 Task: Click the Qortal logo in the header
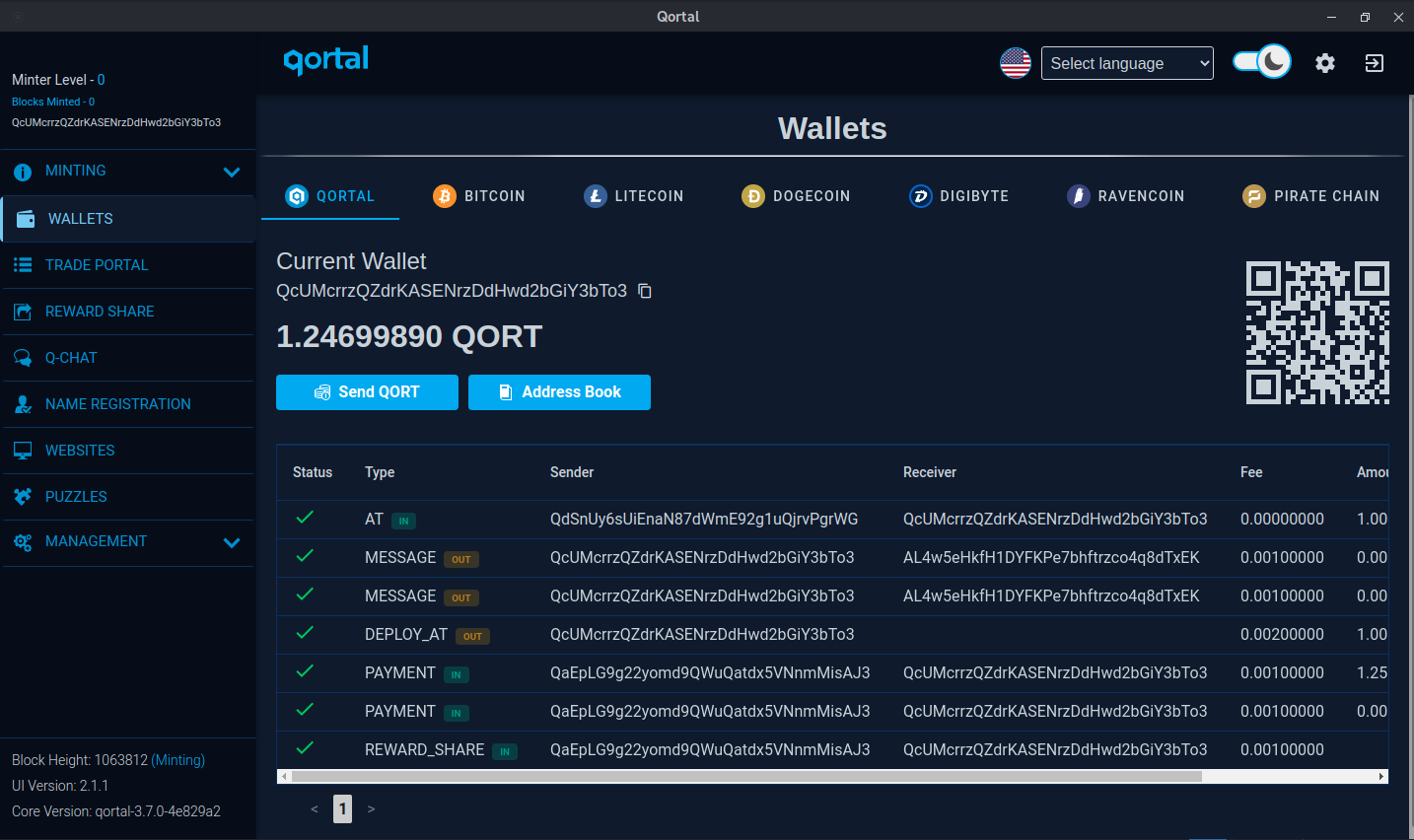[326, 60]
